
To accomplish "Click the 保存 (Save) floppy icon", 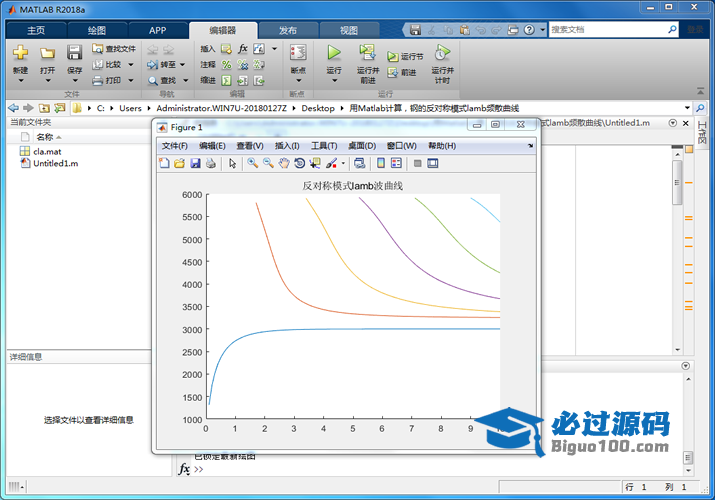I will pyautogui.click(x=74, y=52).
